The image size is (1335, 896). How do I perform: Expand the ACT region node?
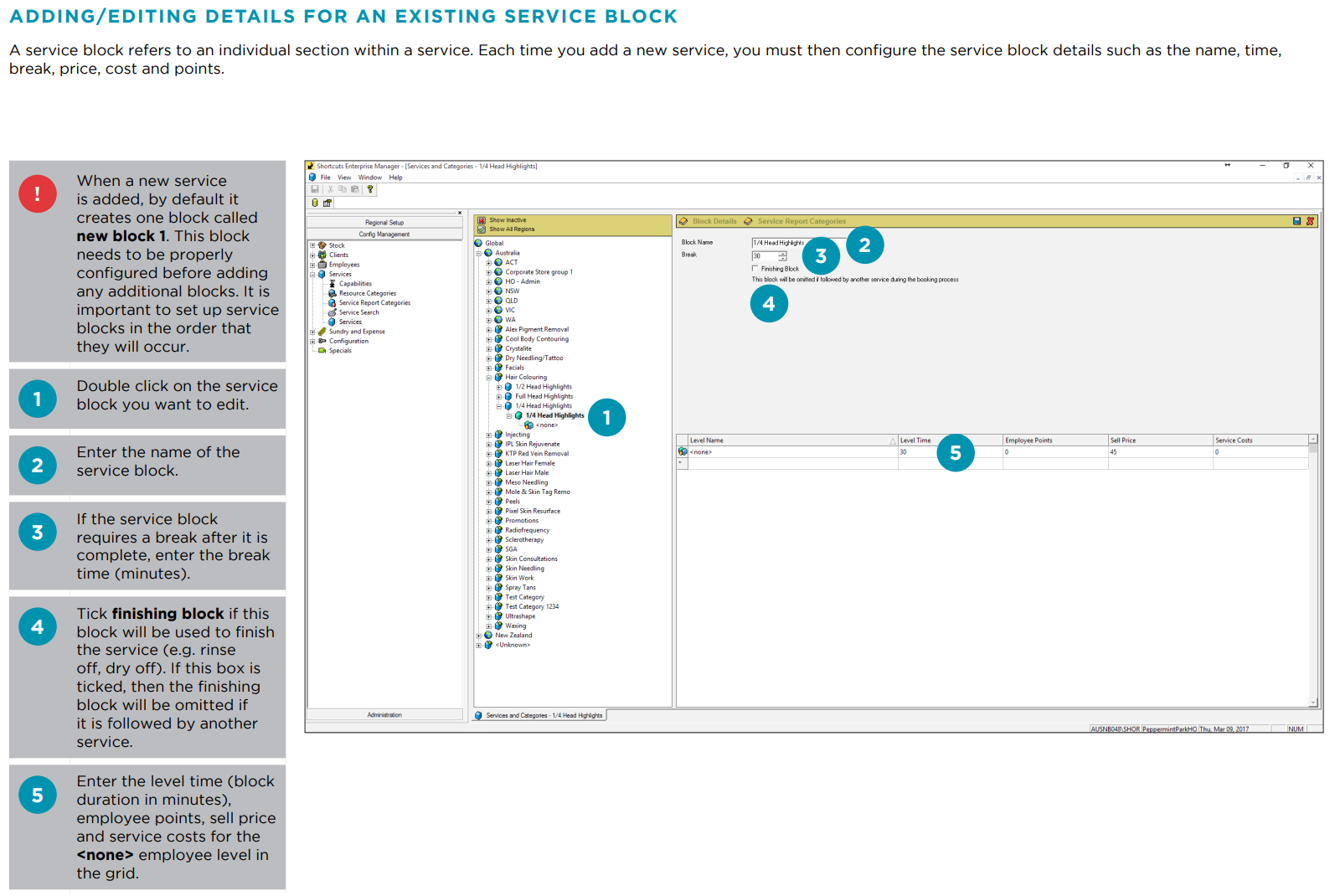pos(489,262)
